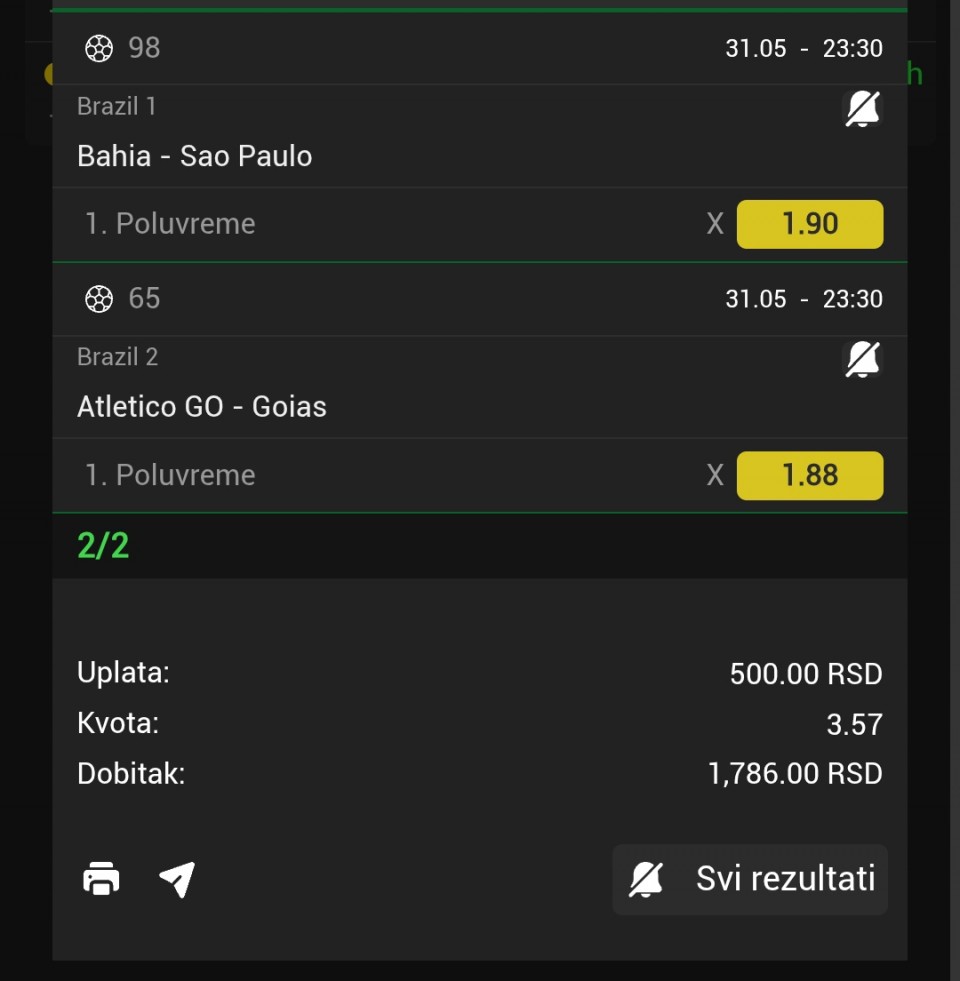Select the 1.90 odds for Bahia - Sao Paulo
Viewport: 960px width, 981px height.
click(x=810, y=224)
